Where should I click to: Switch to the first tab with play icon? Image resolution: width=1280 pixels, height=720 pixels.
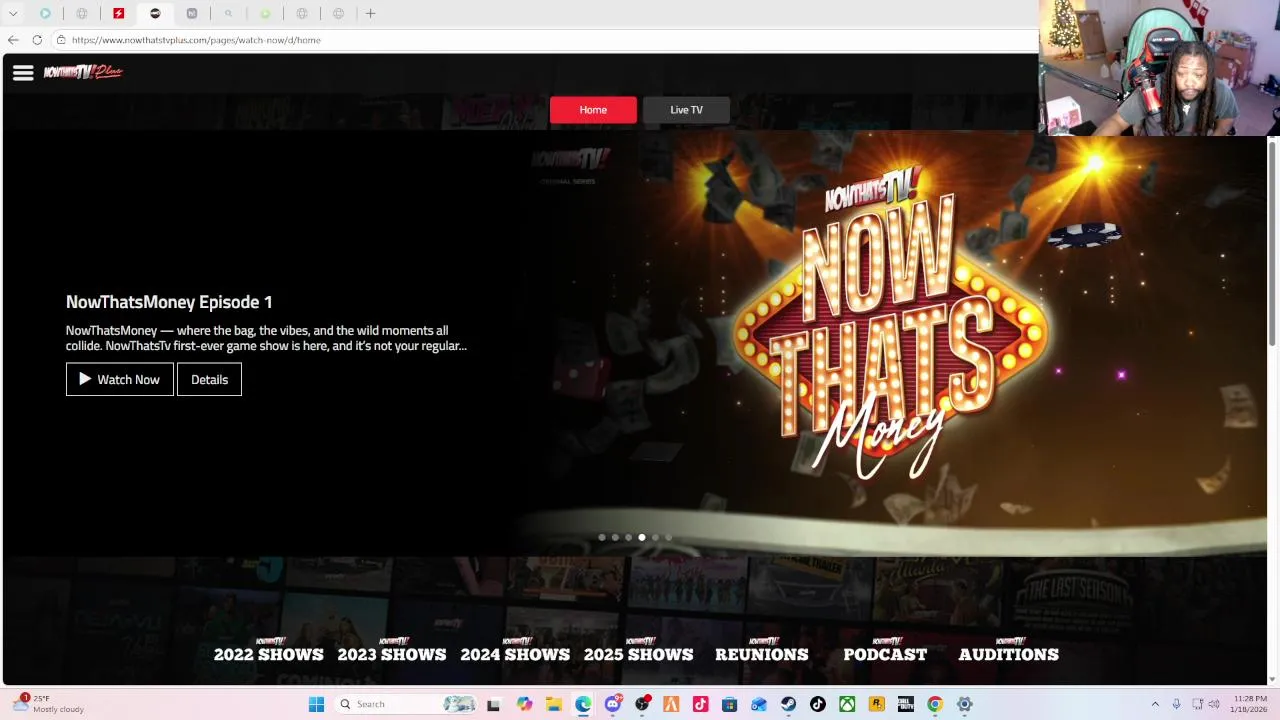[45, 13]
